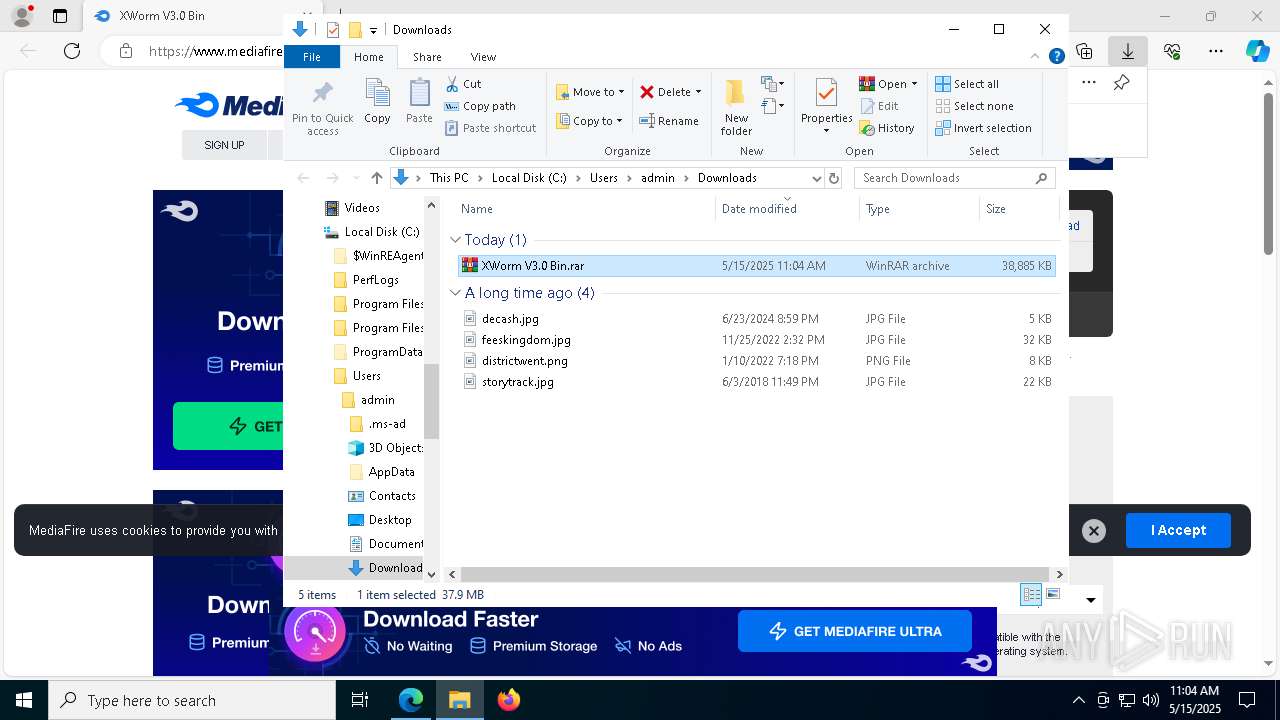Create a New folder

tap(736, 107)
